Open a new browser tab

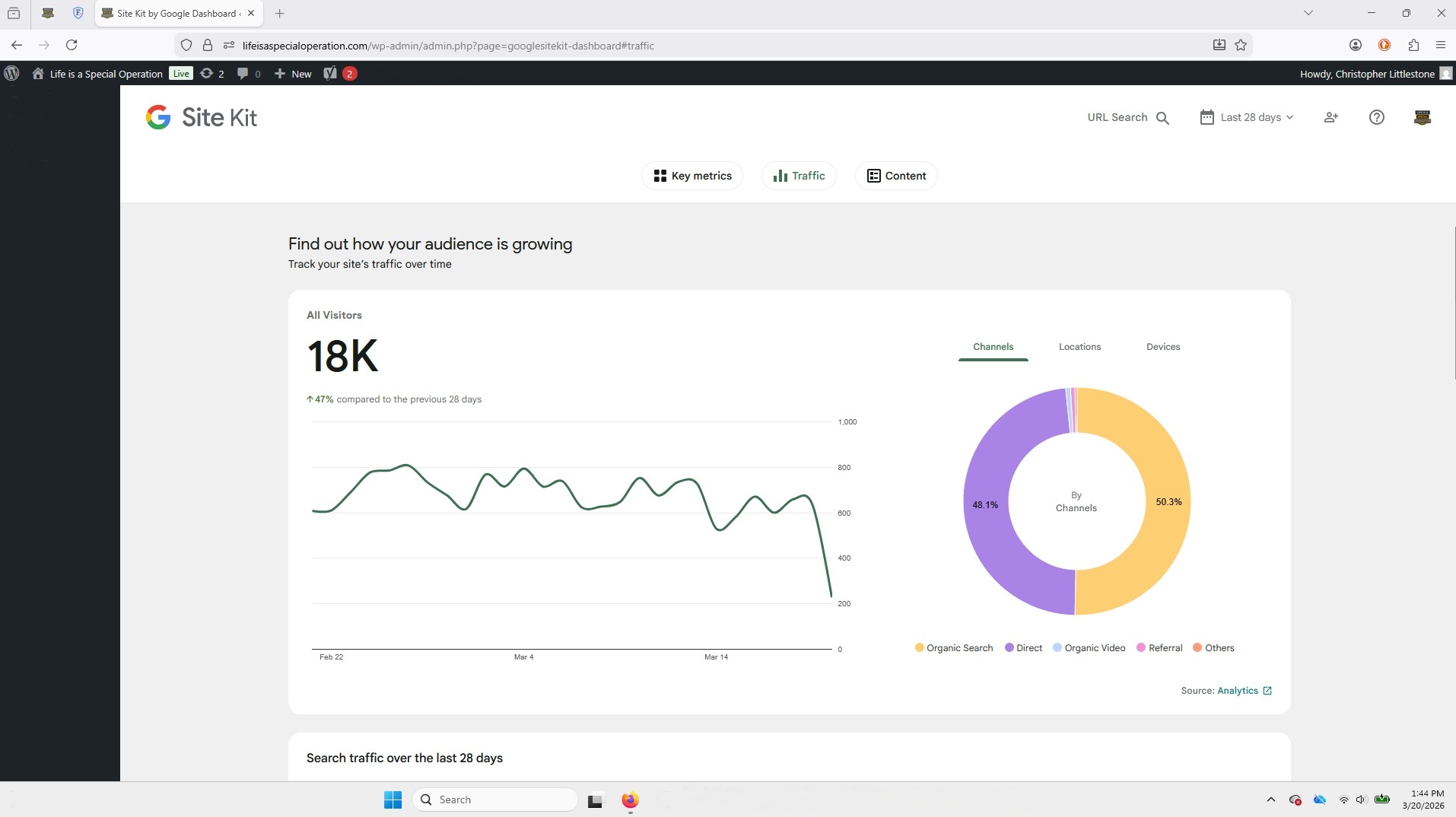[280, 14]
